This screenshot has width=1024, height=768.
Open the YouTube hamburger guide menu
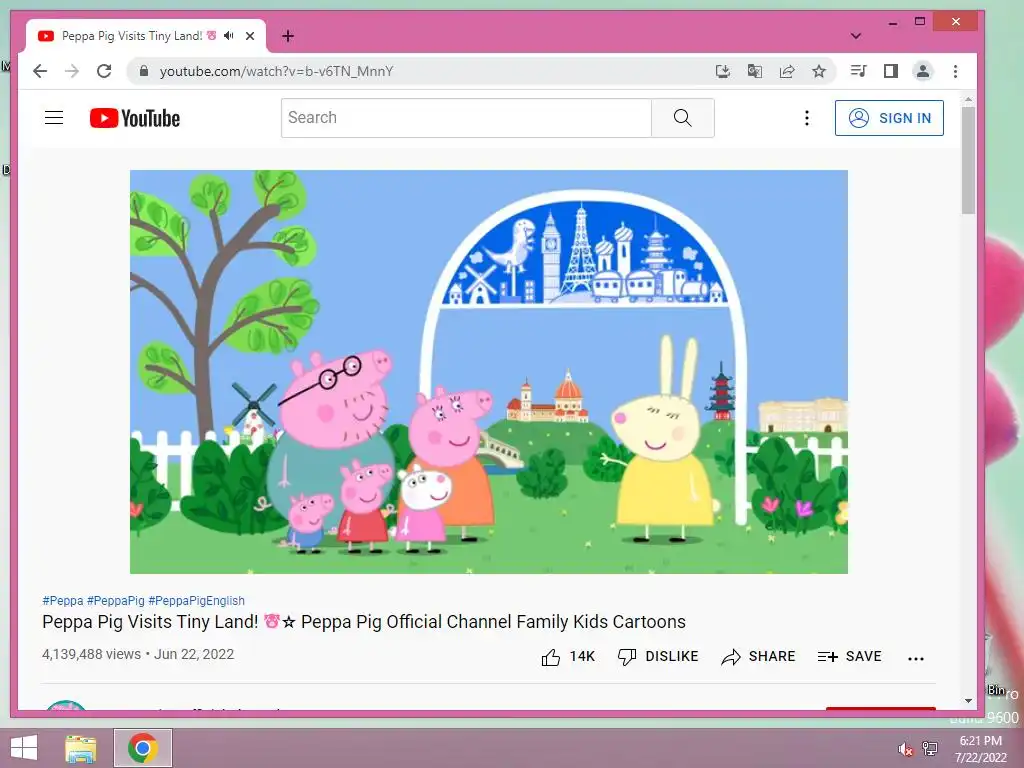(54, 118)
